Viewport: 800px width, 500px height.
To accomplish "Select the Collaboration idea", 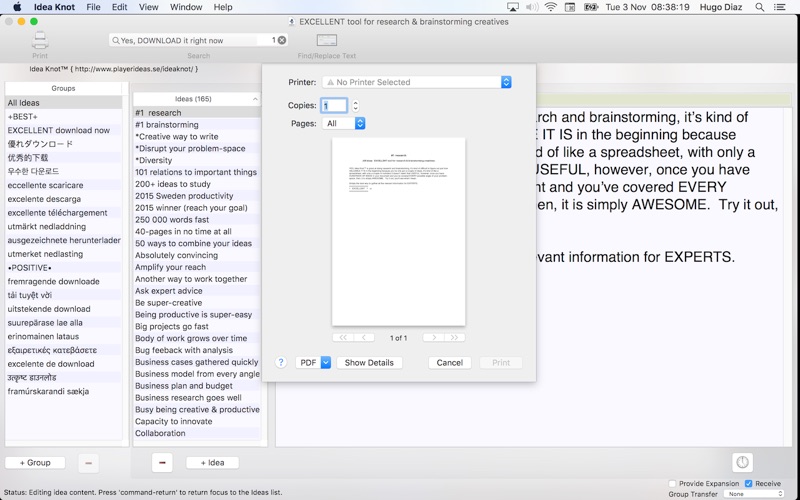I will [x=197, y=433].
